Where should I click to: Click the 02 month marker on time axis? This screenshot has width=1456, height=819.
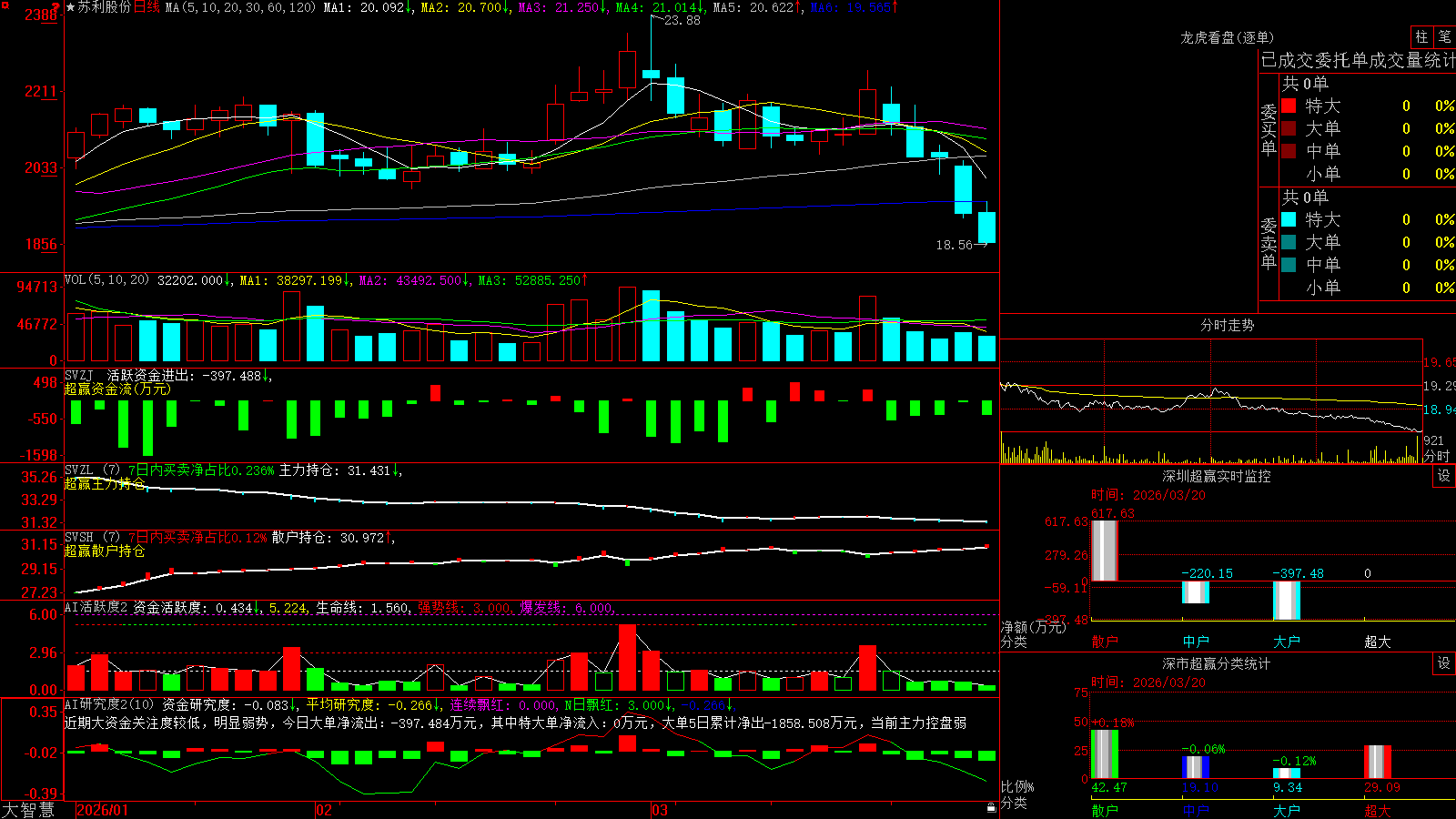pyautogui.click(x=324, y=810)
